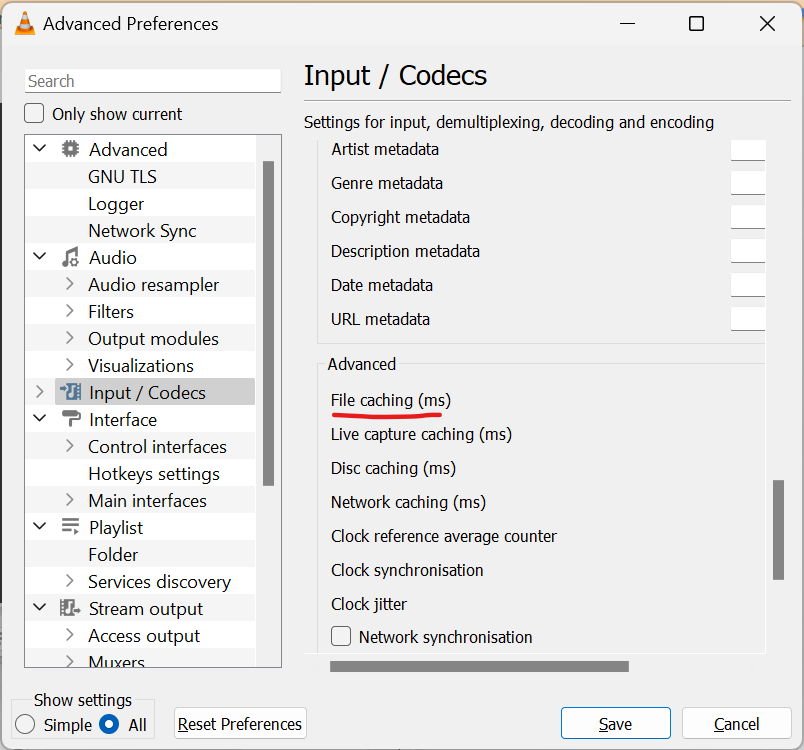Open the Audio section via its note icon
Viewport: 804px width, 750px height.
pos(71,257)
